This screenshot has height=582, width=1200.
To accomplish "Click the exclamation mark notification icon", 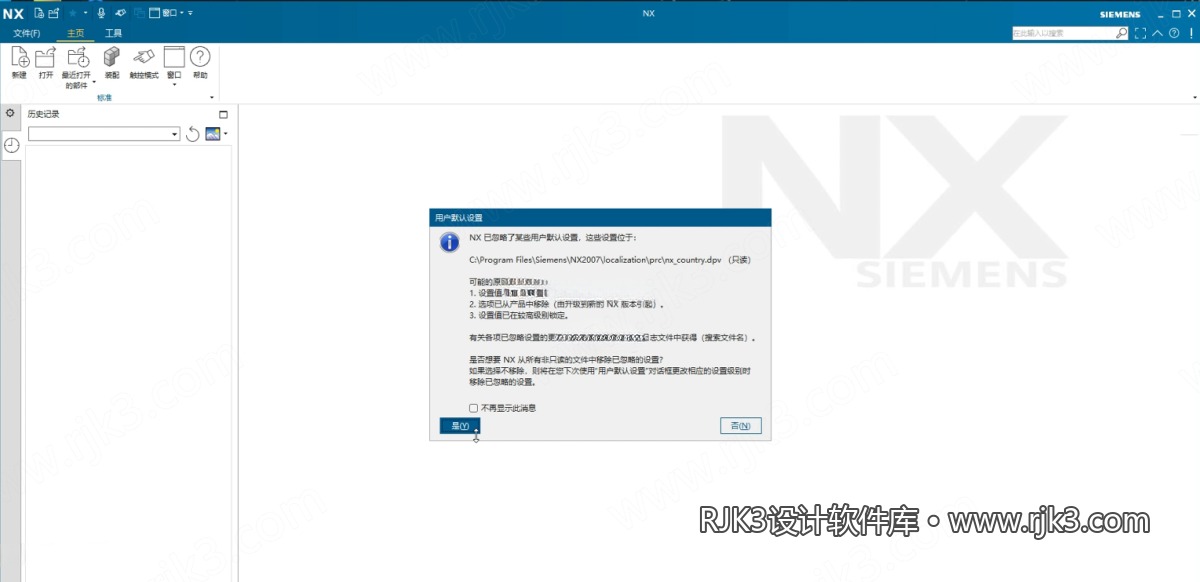I will [x=1191, y=33].
